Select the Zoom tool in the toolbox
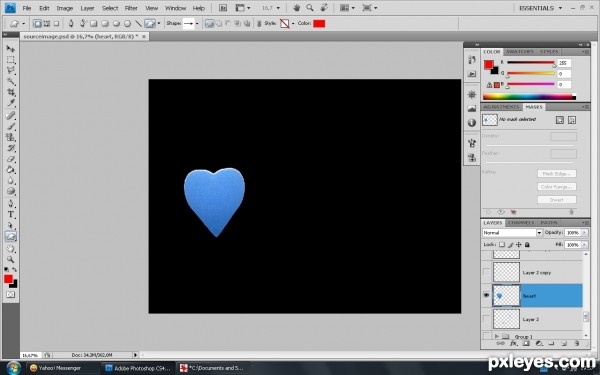Image resolution: width=600 pixels, height=375 pixels. (11, 259)
